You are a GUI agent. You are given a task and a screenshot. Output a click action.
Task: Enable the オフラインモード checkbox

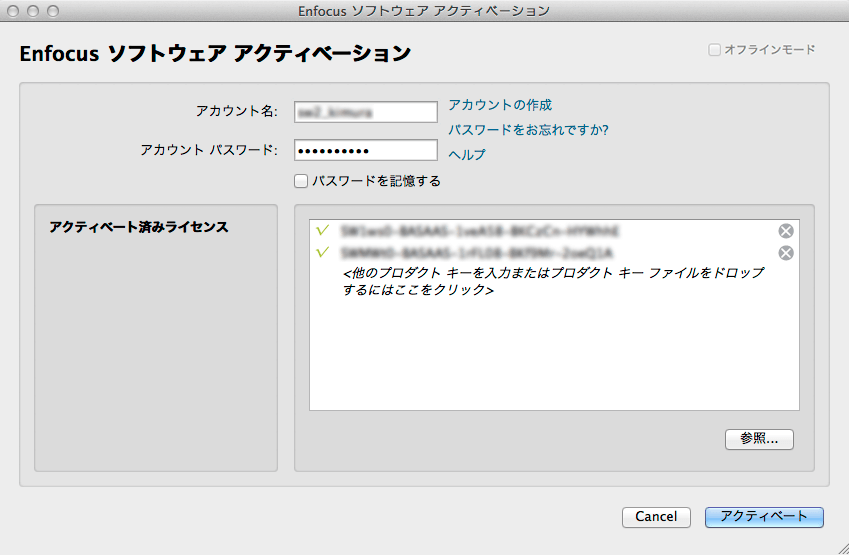point(714,50)
